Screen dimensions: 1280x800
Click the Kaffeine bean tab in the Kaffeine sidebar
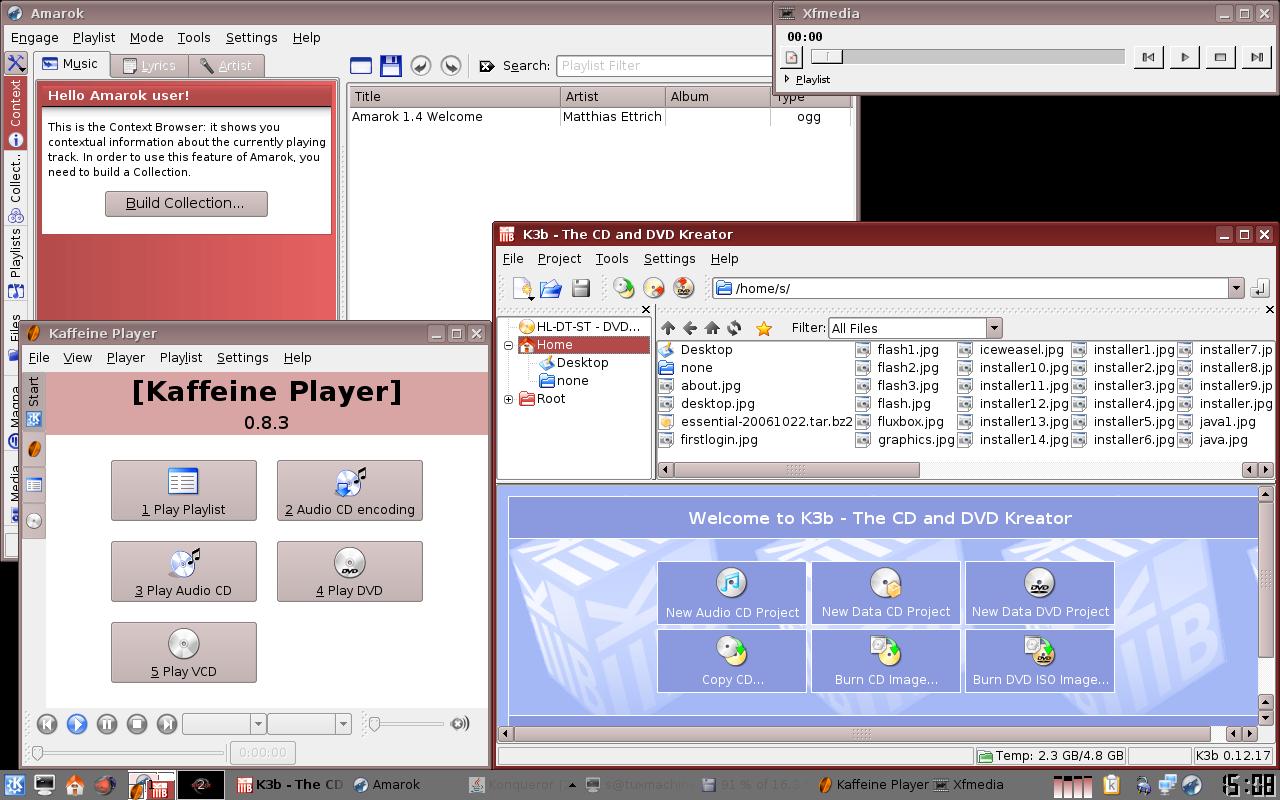[x=34, y=449]
